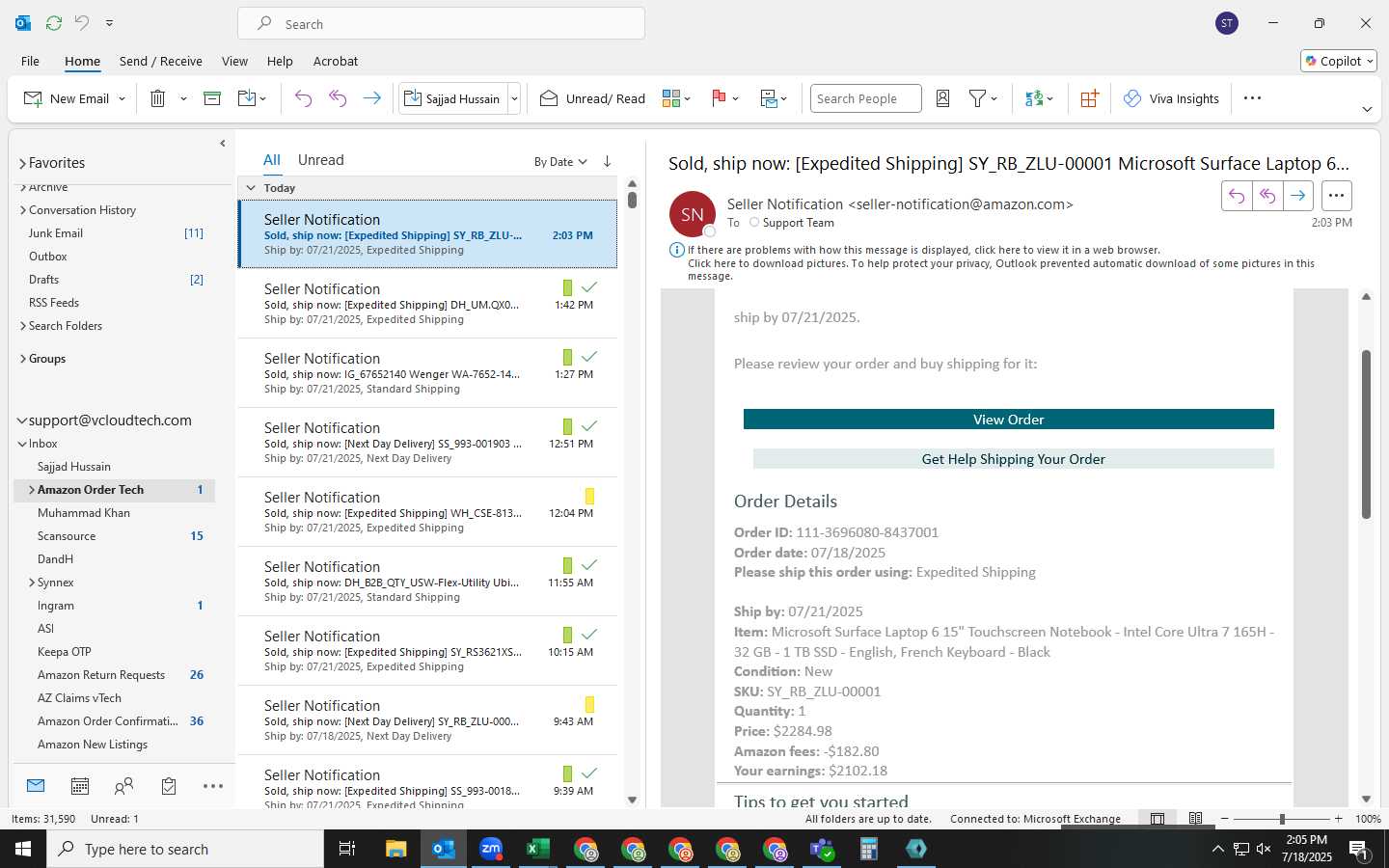Toggle the green checkmark on 10:15 AM email

coord(589,635)
